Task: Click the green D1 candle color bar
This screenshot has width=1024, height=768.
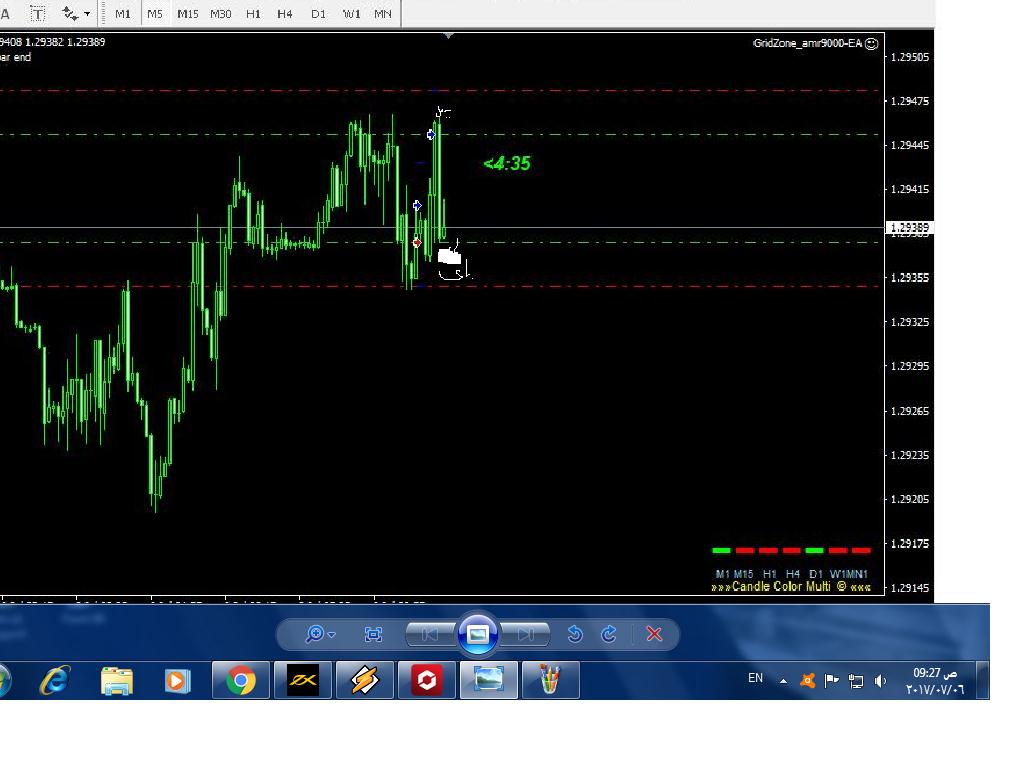Action: (x=814, y=551)
